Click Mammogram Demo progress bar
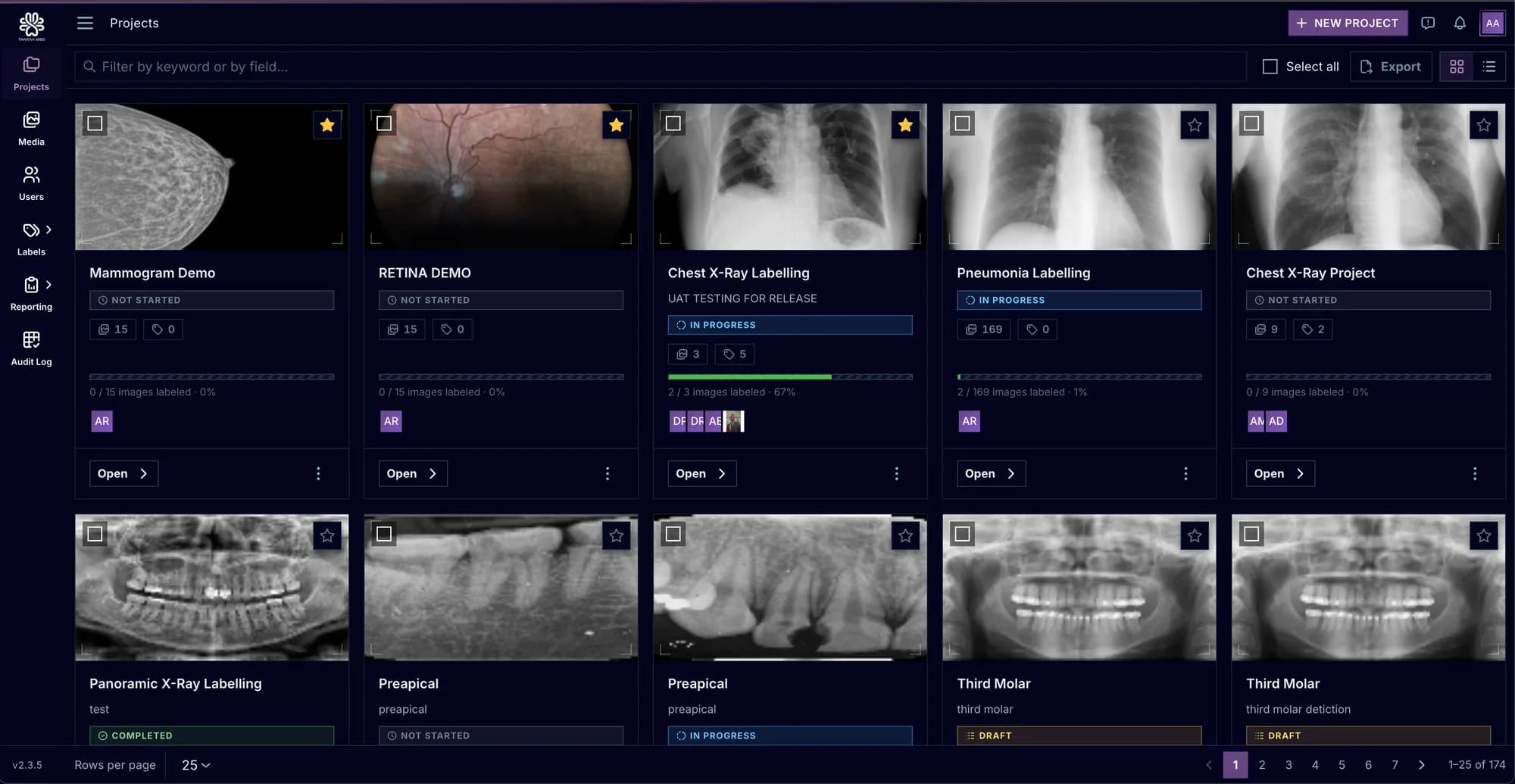Image resolution: width=1515 pixels, height=784 pixels. pos(212,376)
